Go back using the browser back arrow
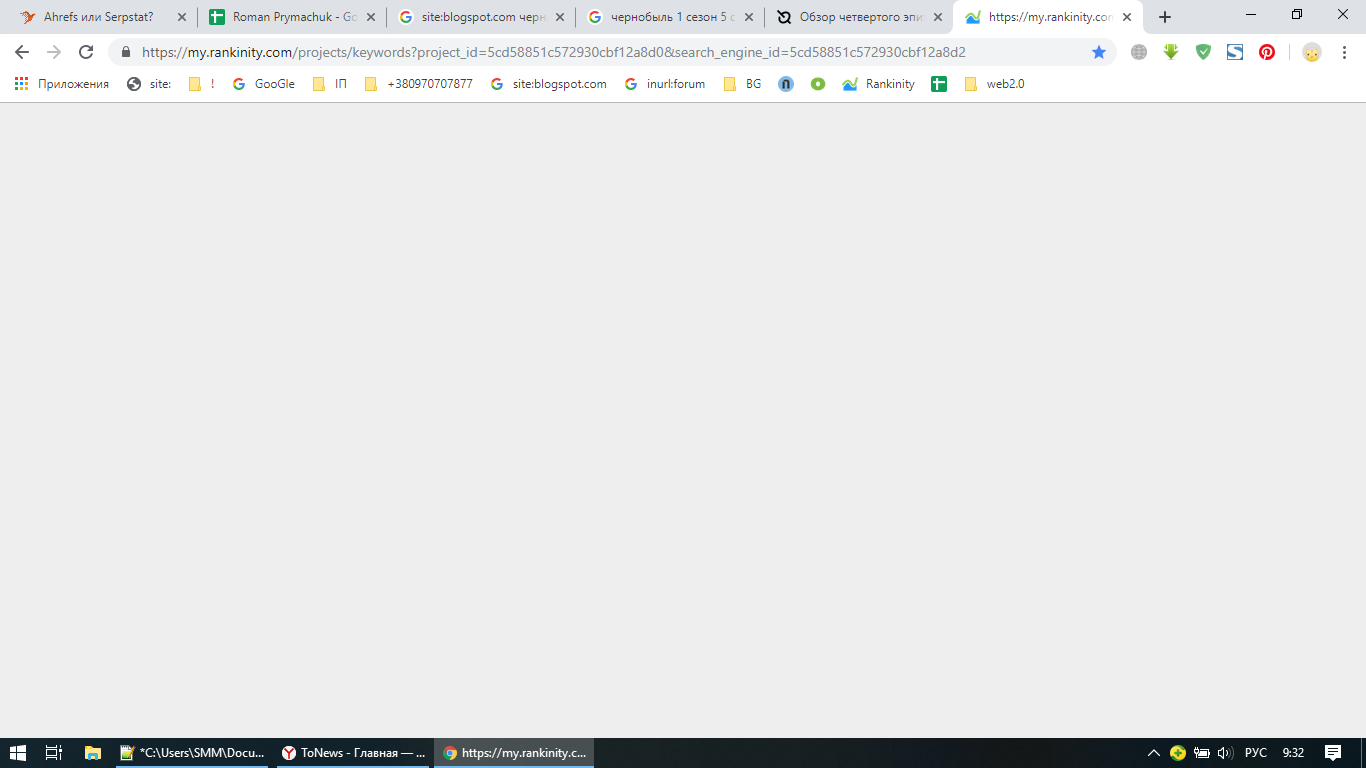The width and height of the screenshot is (1366, 768). point(22,52)
